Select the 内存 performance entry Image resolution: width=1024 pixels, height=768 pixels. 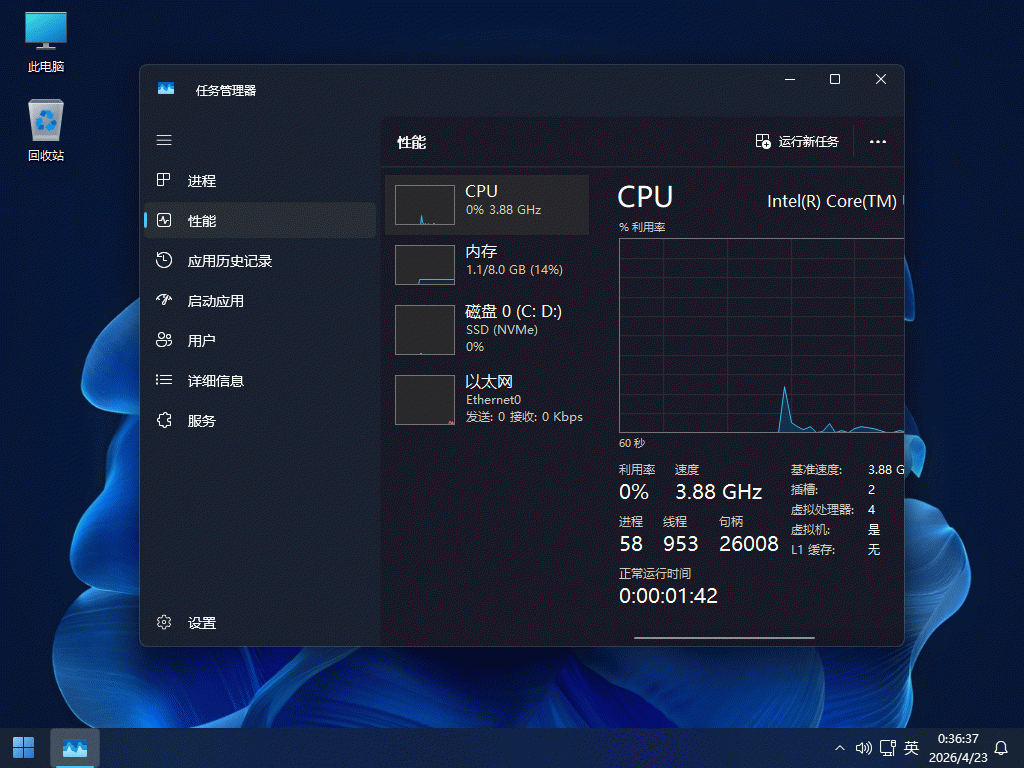[x=487, y=264]
